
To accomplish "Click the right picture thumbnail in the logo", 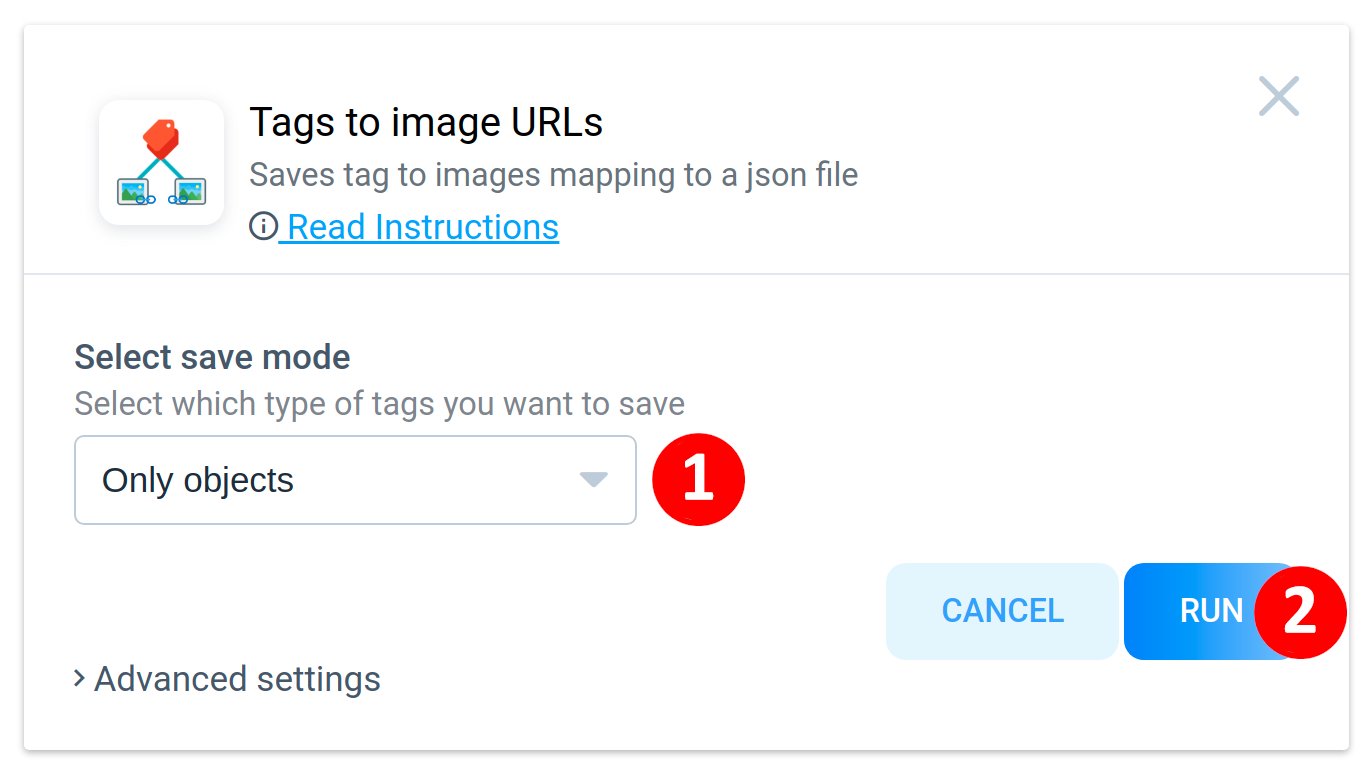I will (190, 190).
